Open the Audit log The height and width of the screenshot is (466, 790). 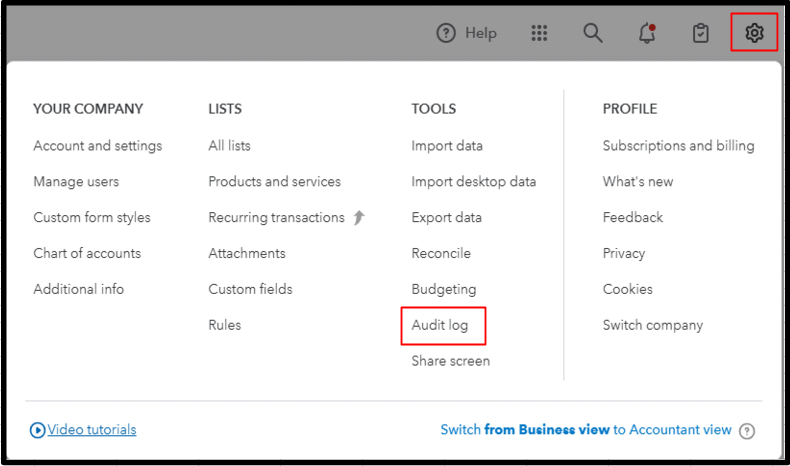click(440, 325)
